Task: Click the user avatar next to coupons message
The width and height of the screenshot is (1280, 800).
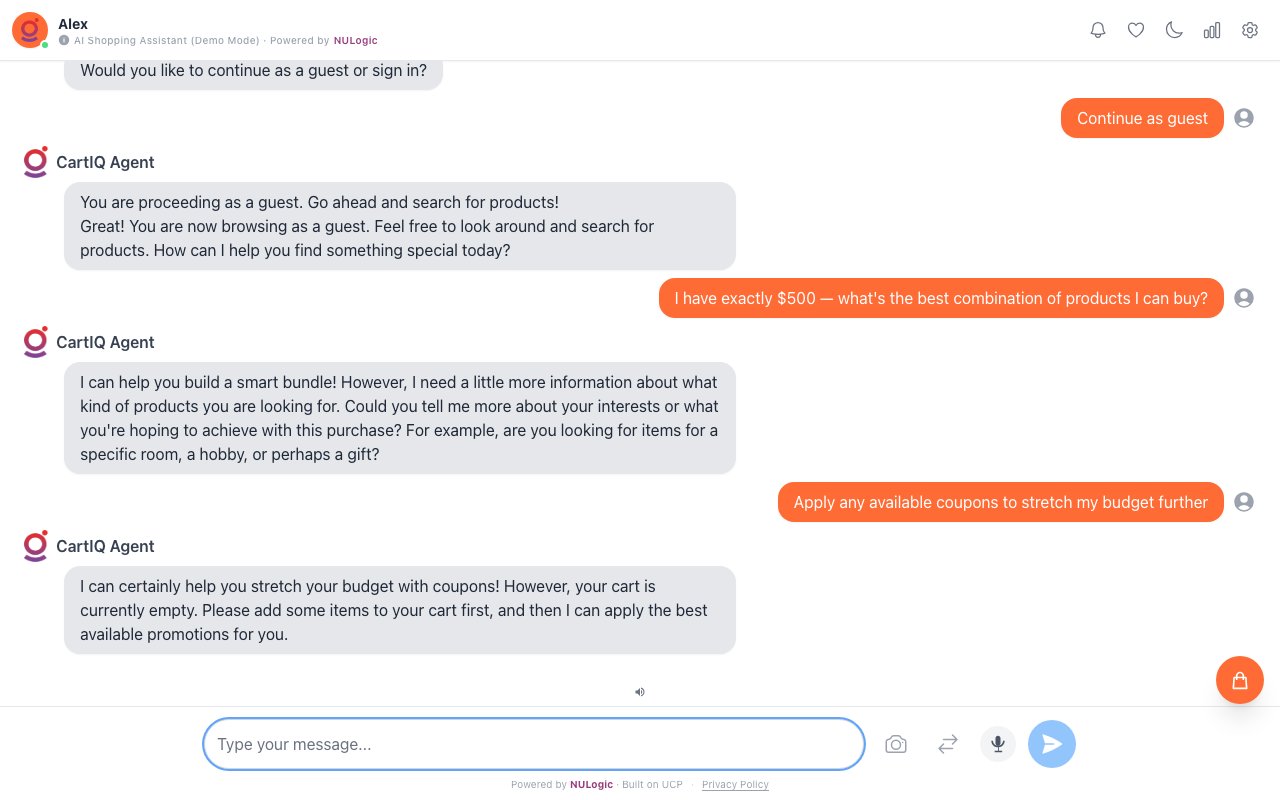Action: point(1244,502)
